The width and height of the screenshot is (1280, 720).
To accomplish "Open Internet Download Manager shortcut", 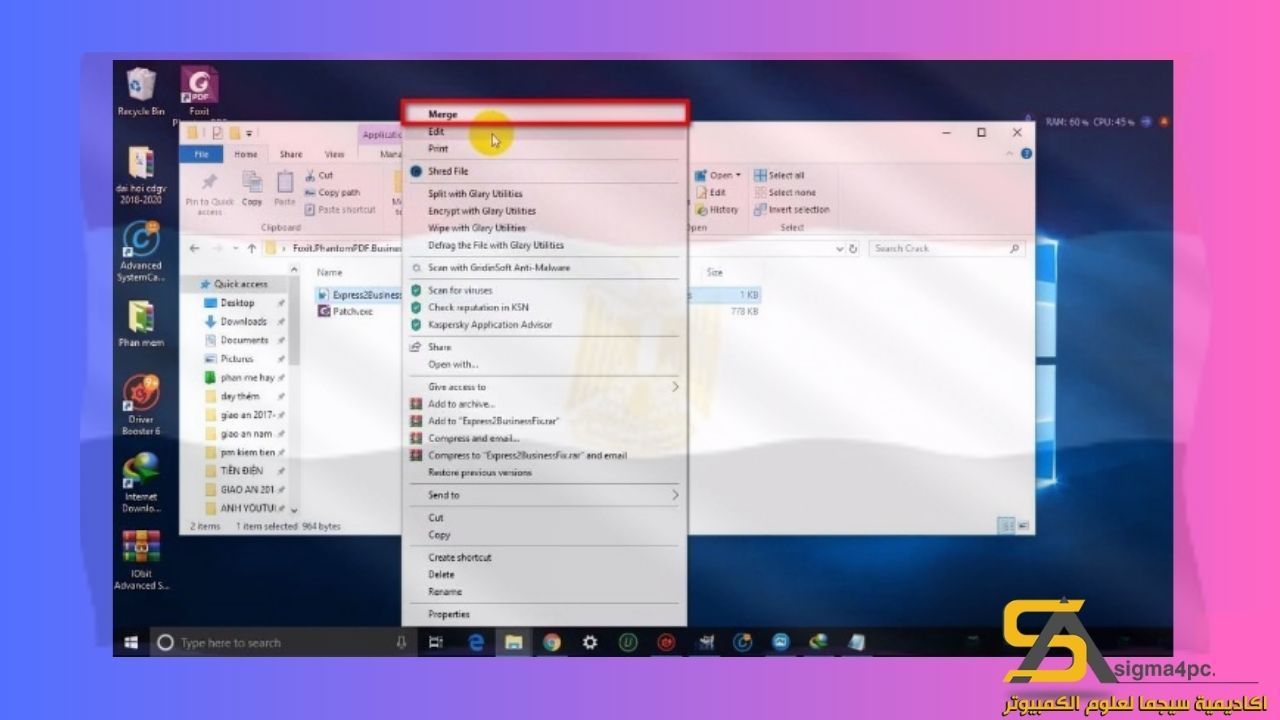I will pyautogui.click(x=141, y=483).
